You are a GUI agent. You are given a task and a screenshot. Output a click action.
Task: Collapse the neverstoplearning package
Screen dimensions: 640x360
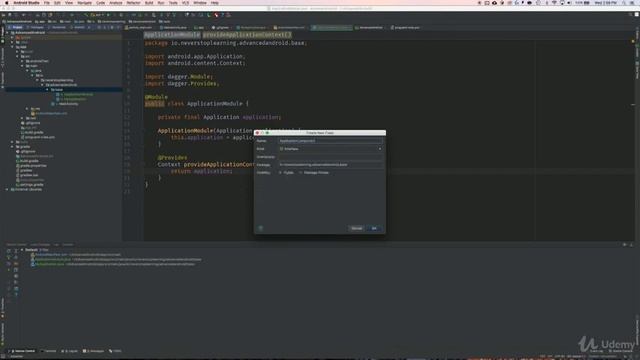[37, 80]
